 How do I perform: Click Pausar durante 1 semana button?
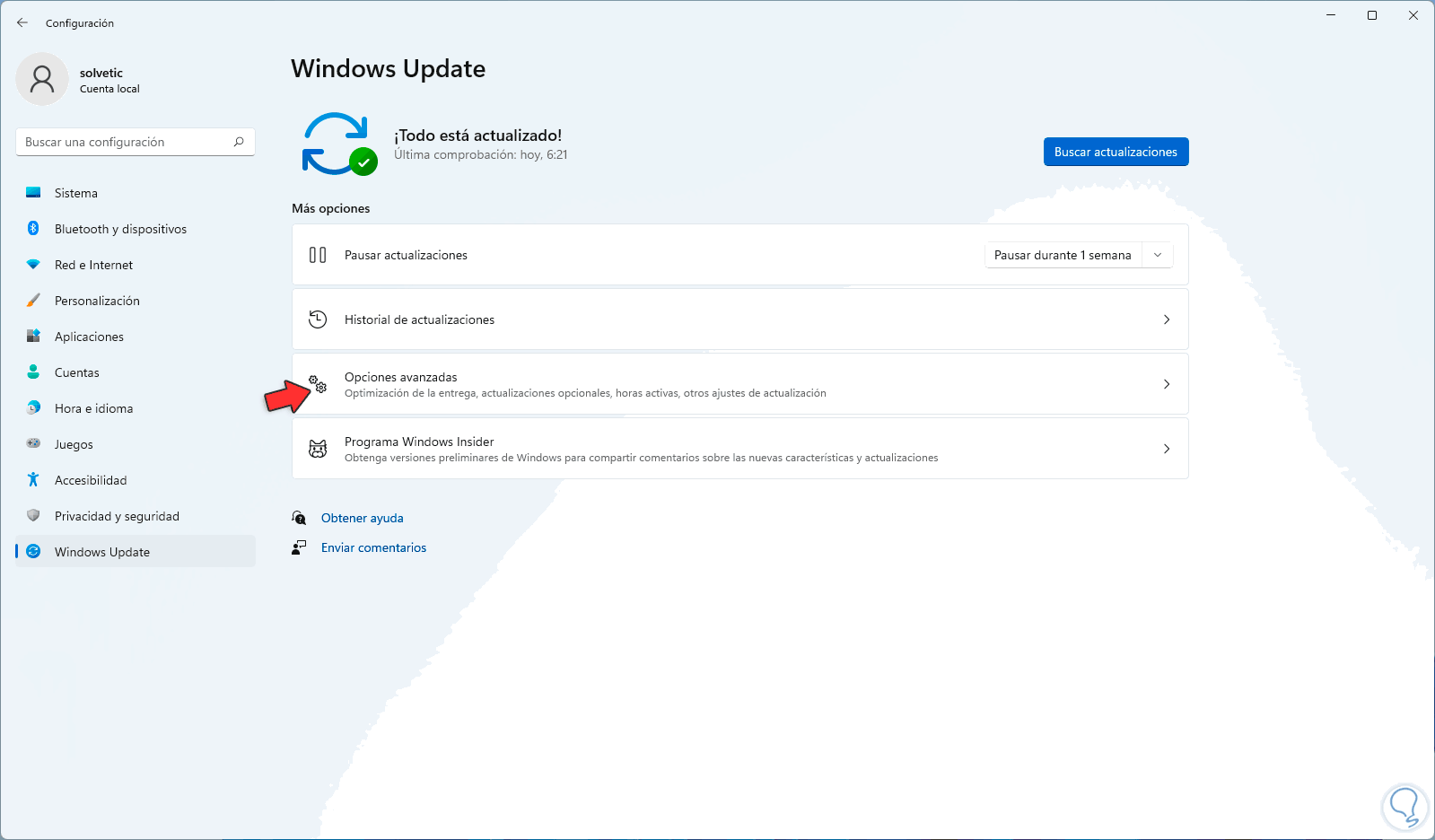(1063, 255)
